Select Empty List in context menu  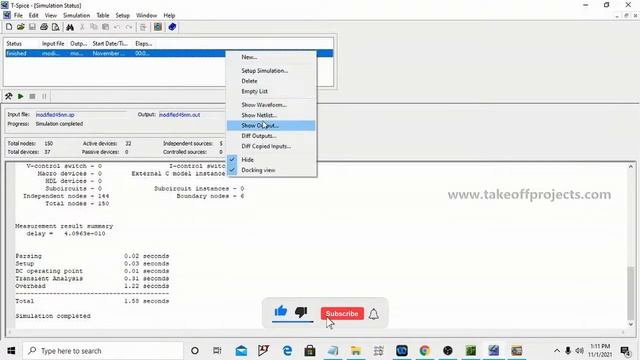[271, 91]
